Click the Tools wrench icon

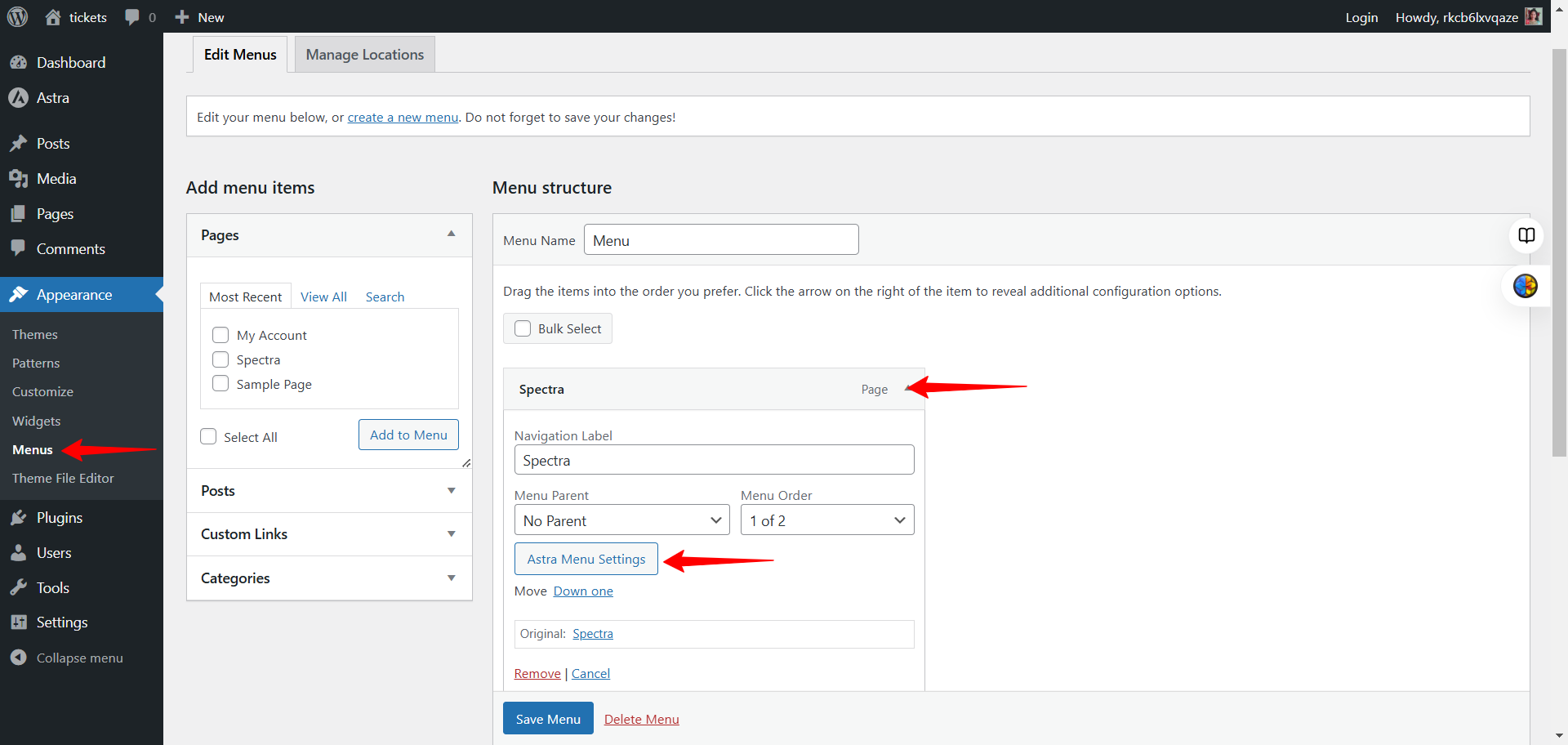pos(18,588)
